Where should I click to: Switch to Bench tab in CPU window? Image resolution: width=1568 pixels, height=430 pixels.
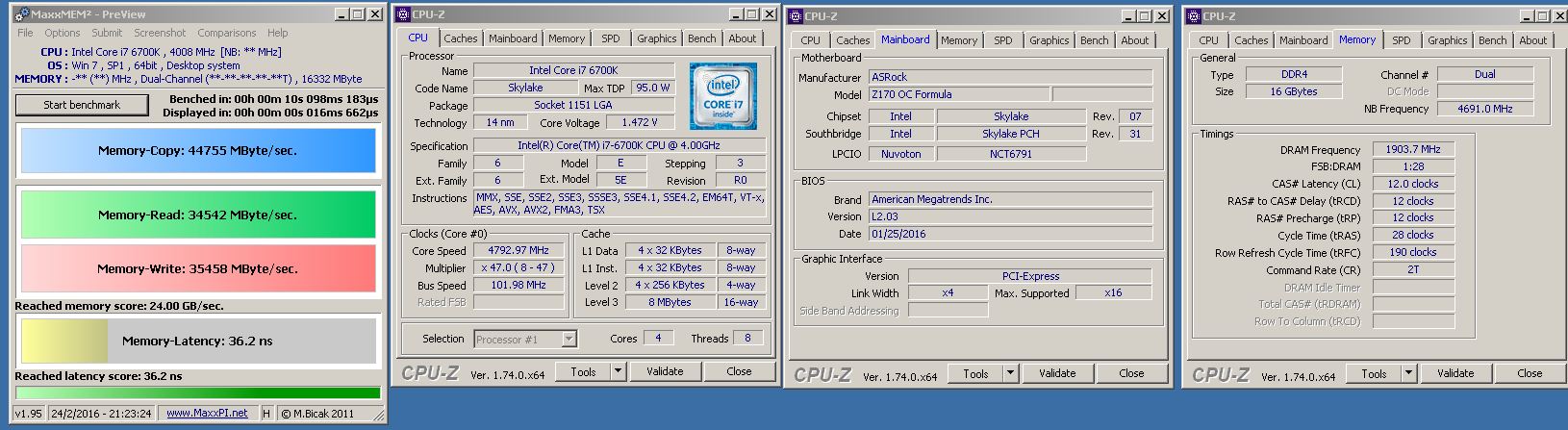coord(701,38)
